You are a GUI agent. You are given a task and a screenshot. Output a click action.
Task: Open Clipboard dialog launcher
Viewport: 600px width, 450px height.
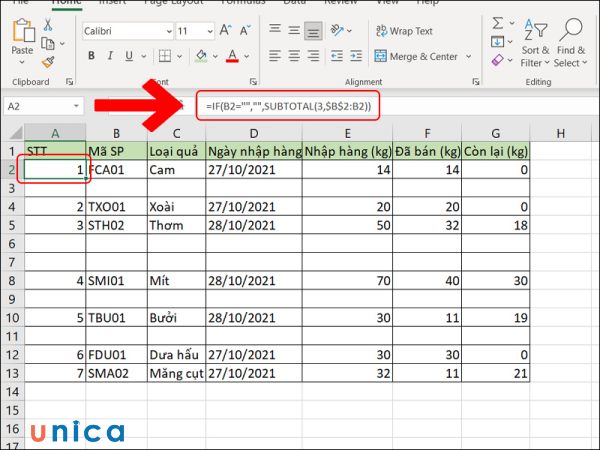(x=69, y=82)
